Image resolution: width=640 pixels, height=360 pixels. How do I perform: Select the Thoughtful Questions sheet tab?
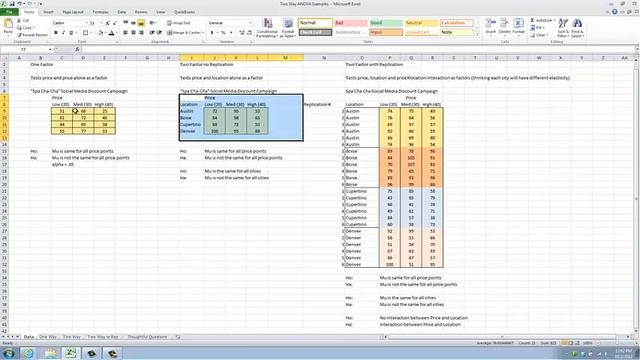pyautogui.click(x=147, y=337)
